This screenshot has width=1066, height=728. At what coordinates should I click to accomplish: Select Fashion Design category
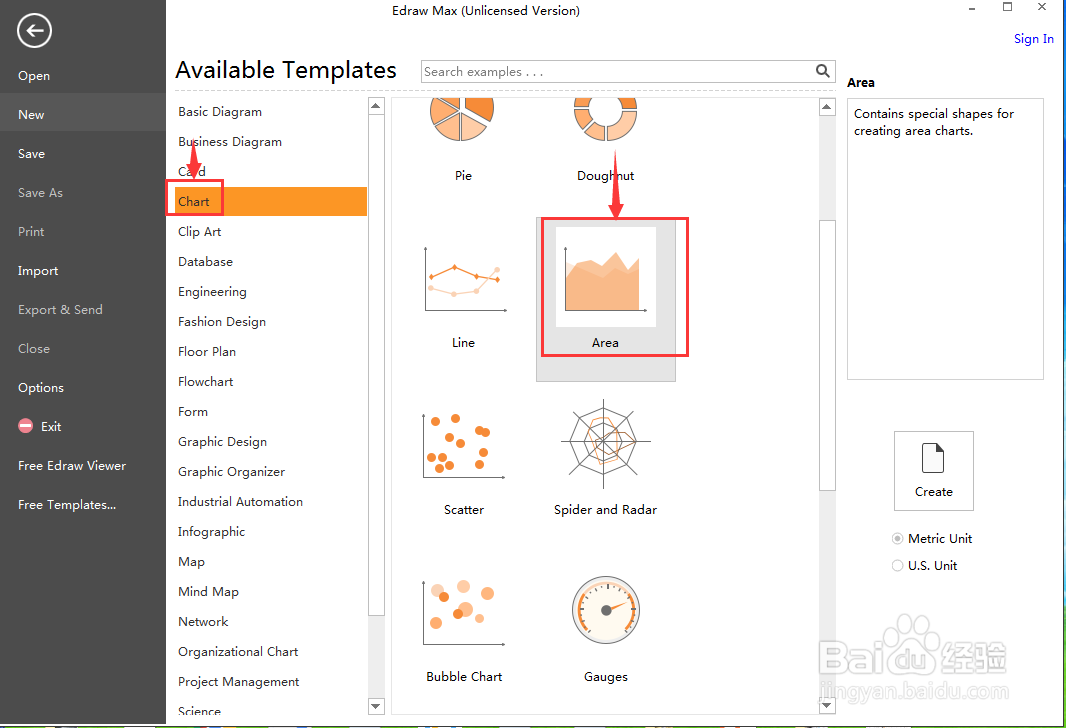pos(222,322)
